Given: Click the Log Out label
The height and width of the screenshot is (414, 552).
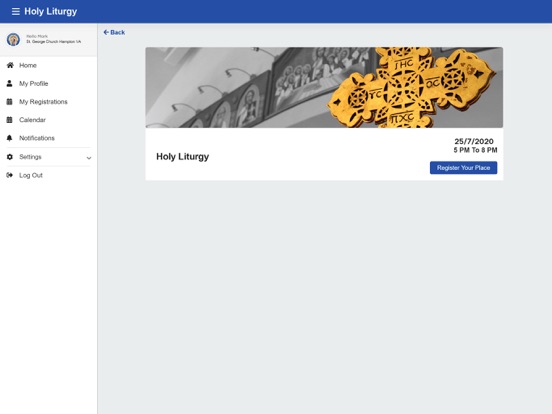Looking at the screenshot, I should tap(31, 175).
